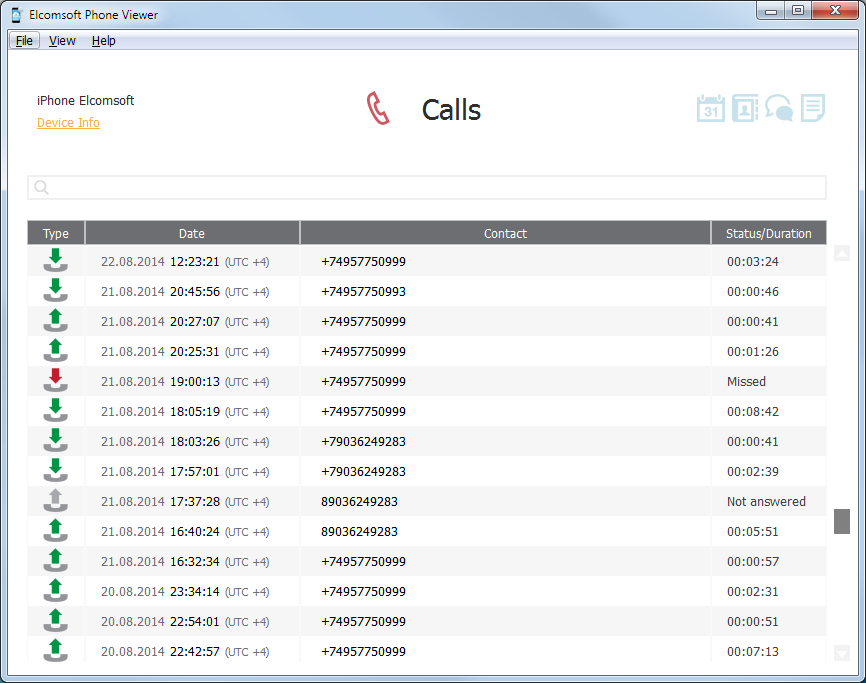Open the Help menu
Viewport: 866px width, 683px height.
pos(103,41)
